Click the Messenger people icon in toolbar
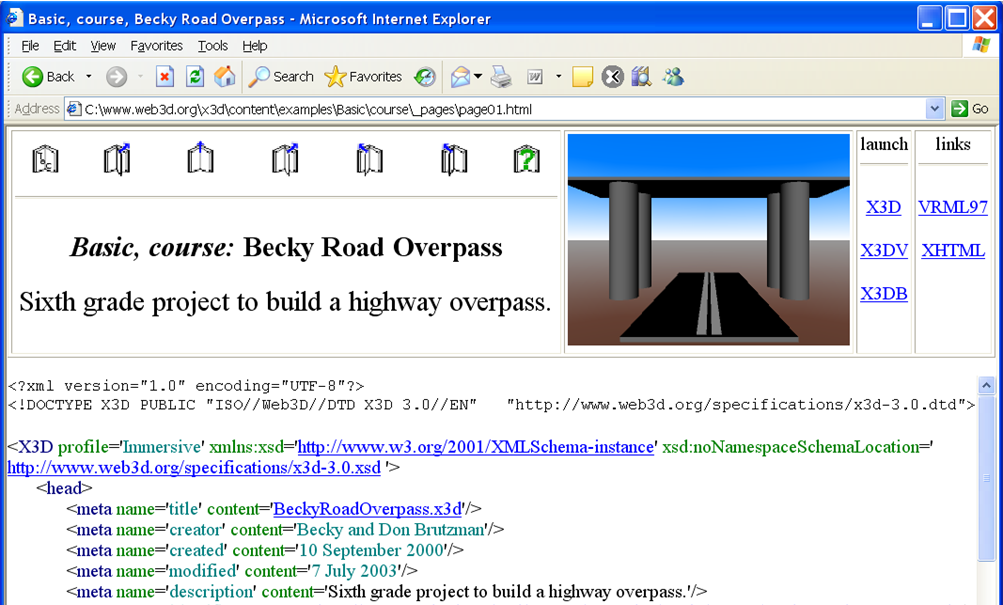Image resolution: width=1003 pixels, height=605 pixels. (672, 77)
